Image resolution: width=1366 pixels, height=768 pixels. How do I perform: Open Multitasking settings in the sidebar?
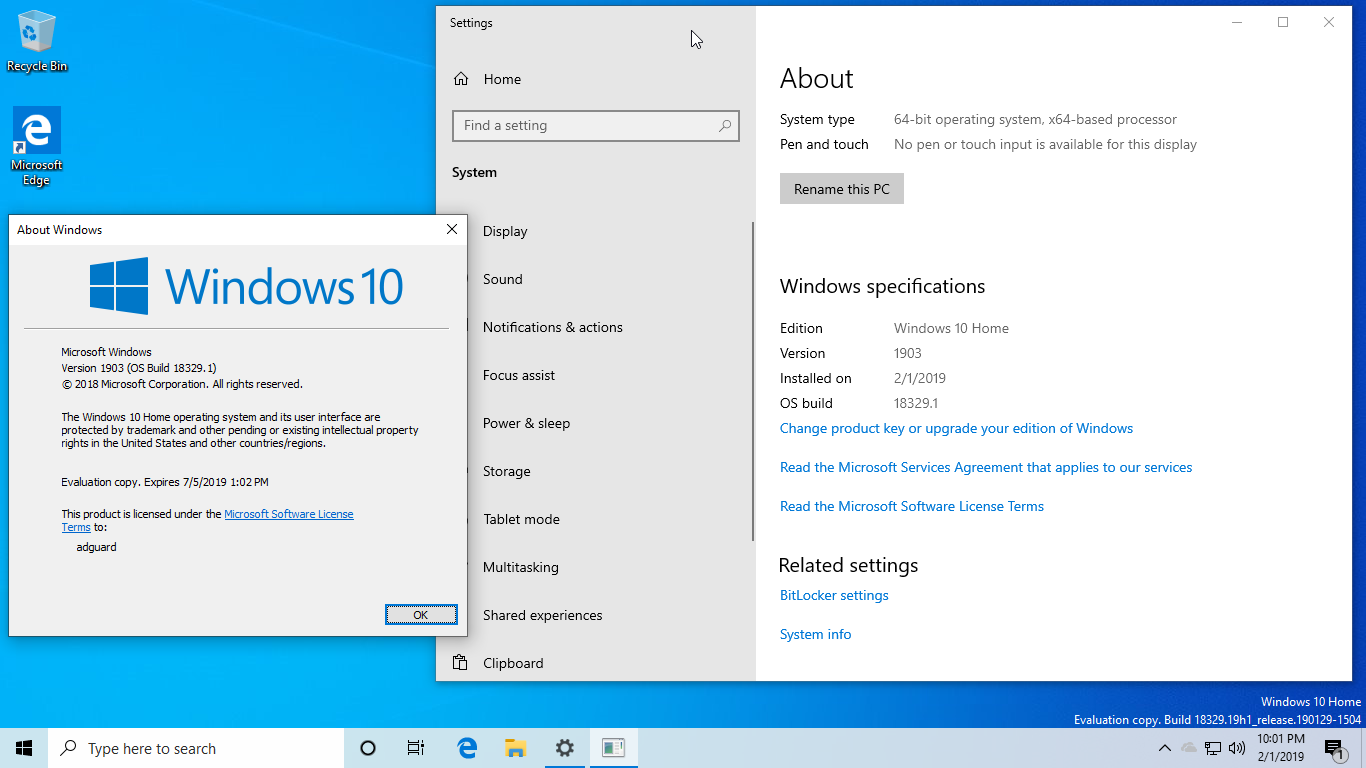pos(521,567)
